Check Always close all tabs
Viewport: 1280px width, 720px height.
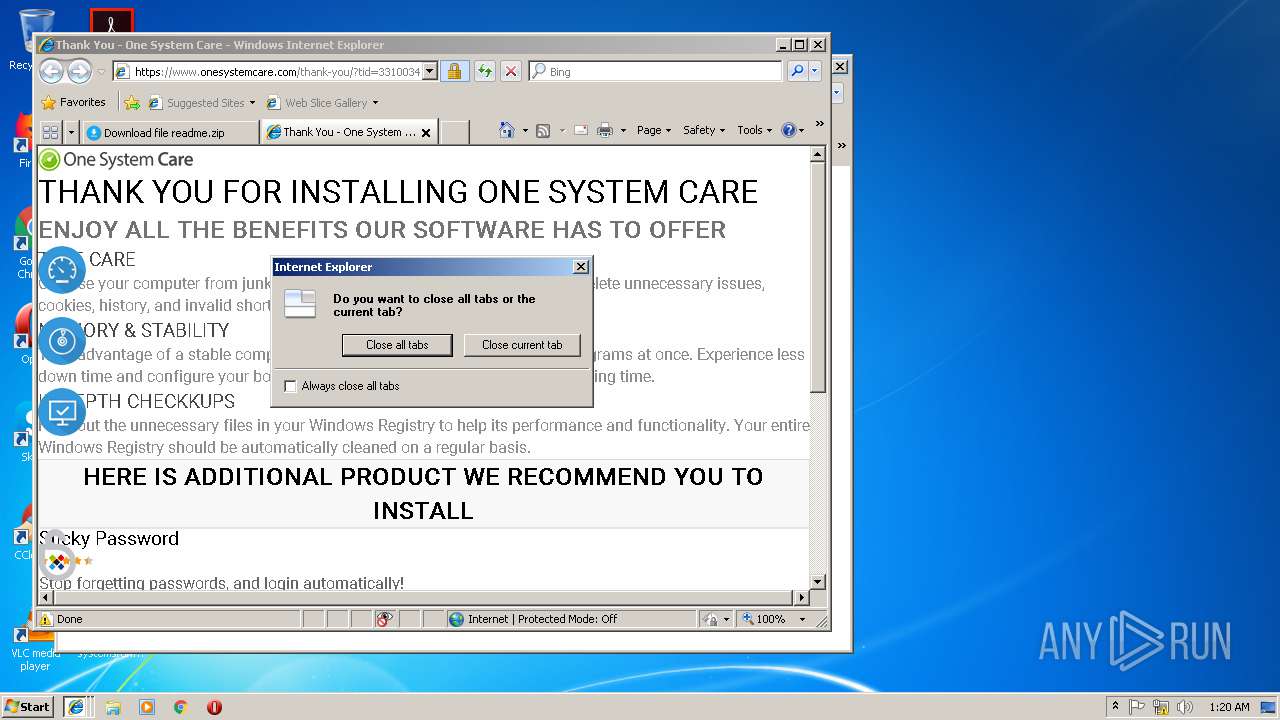click(x=291, y=386)
